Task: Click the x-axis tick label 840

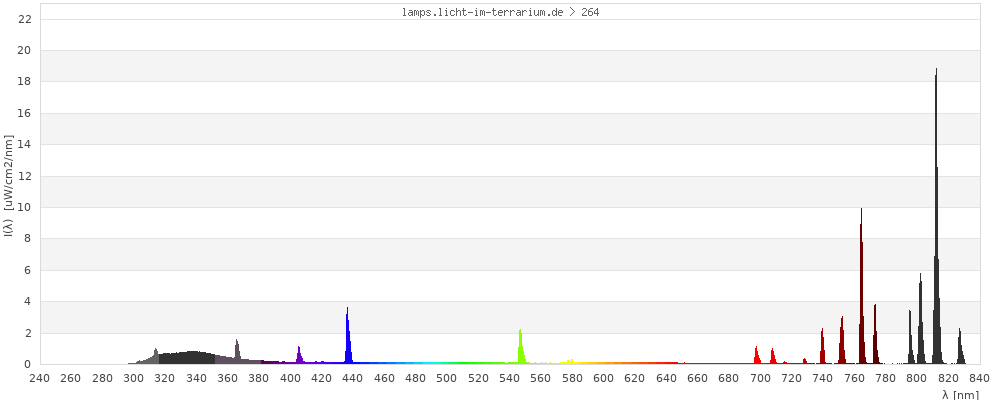Action: (x=979, y=378)
